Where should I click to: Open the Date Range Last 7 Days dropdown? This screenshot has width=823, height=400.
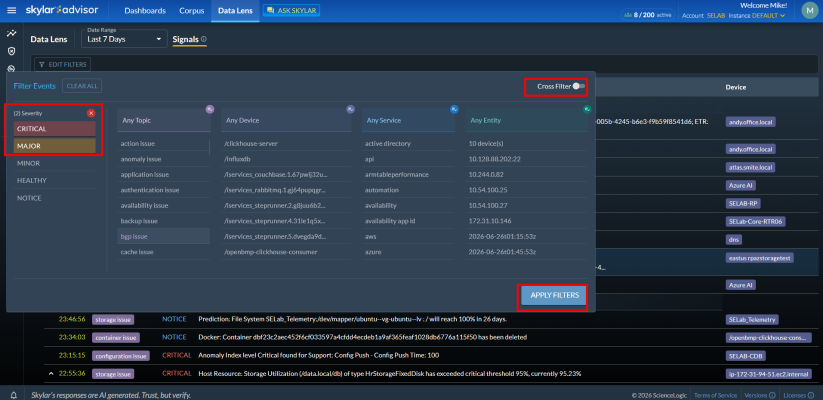click(124, 37)
